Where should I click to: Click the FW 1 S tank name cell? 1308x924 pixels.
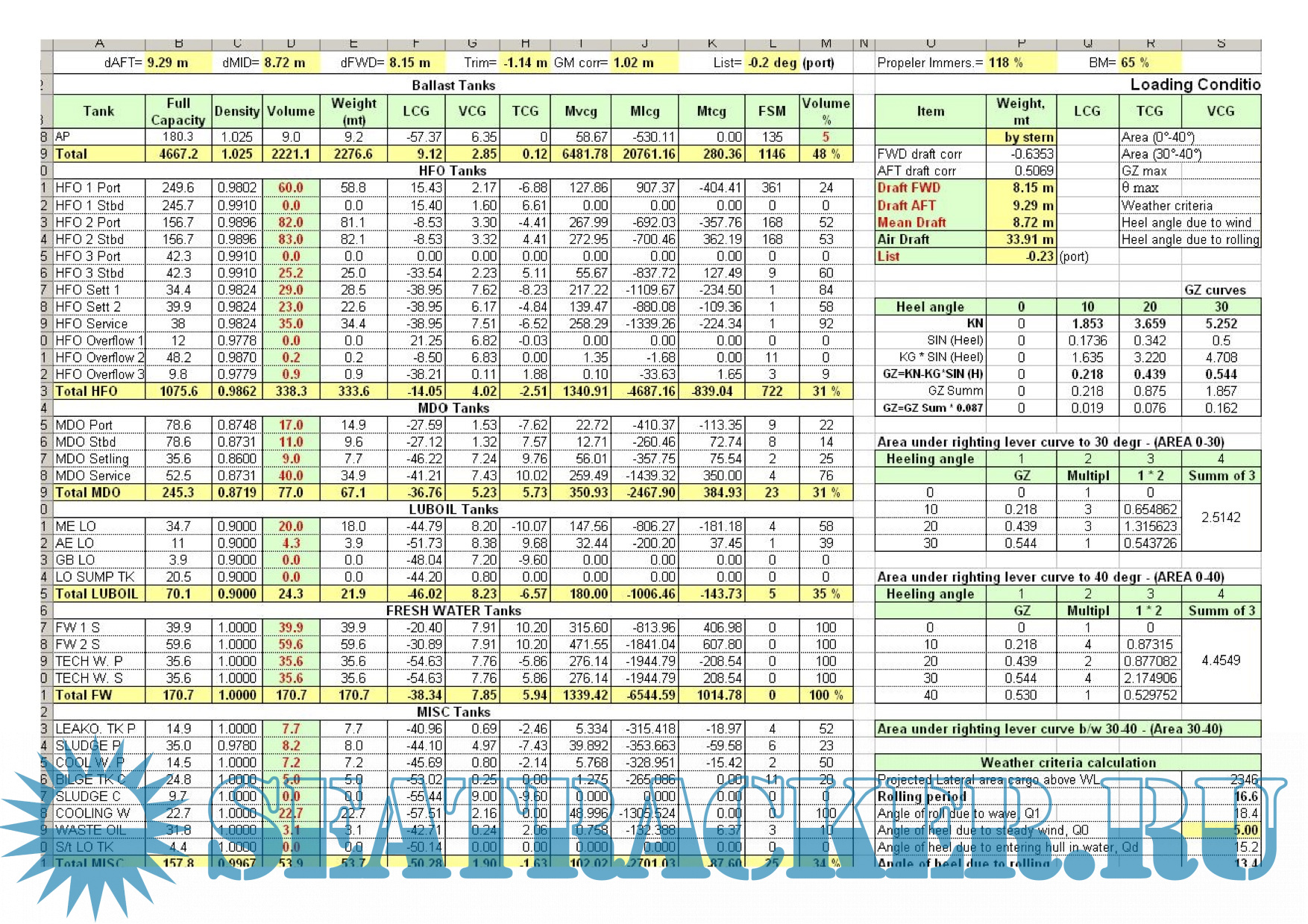pyautogui.click(x=99, y=628)
